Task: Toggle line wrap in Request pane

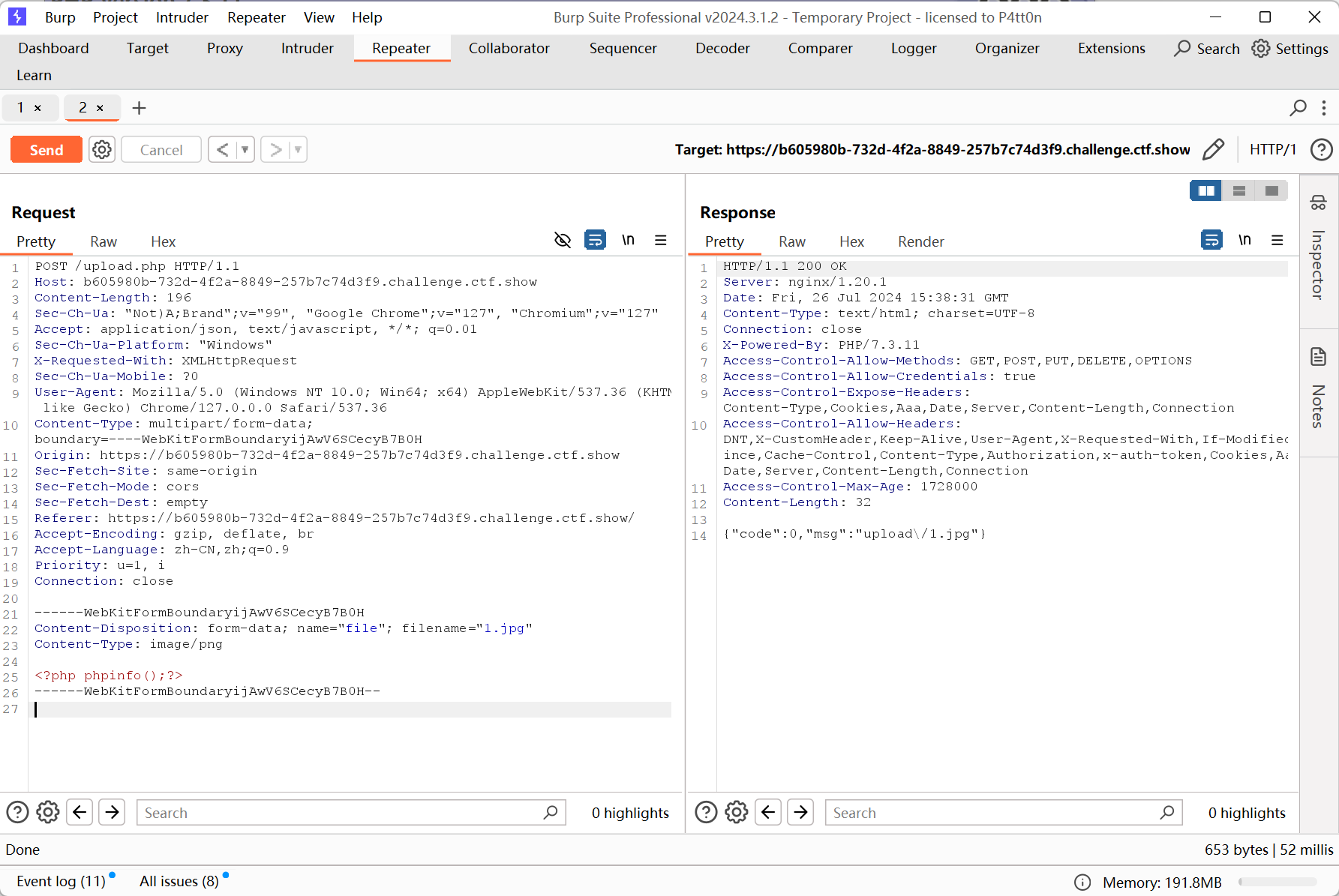Action: pyautogui.click(x=595, y=241)
